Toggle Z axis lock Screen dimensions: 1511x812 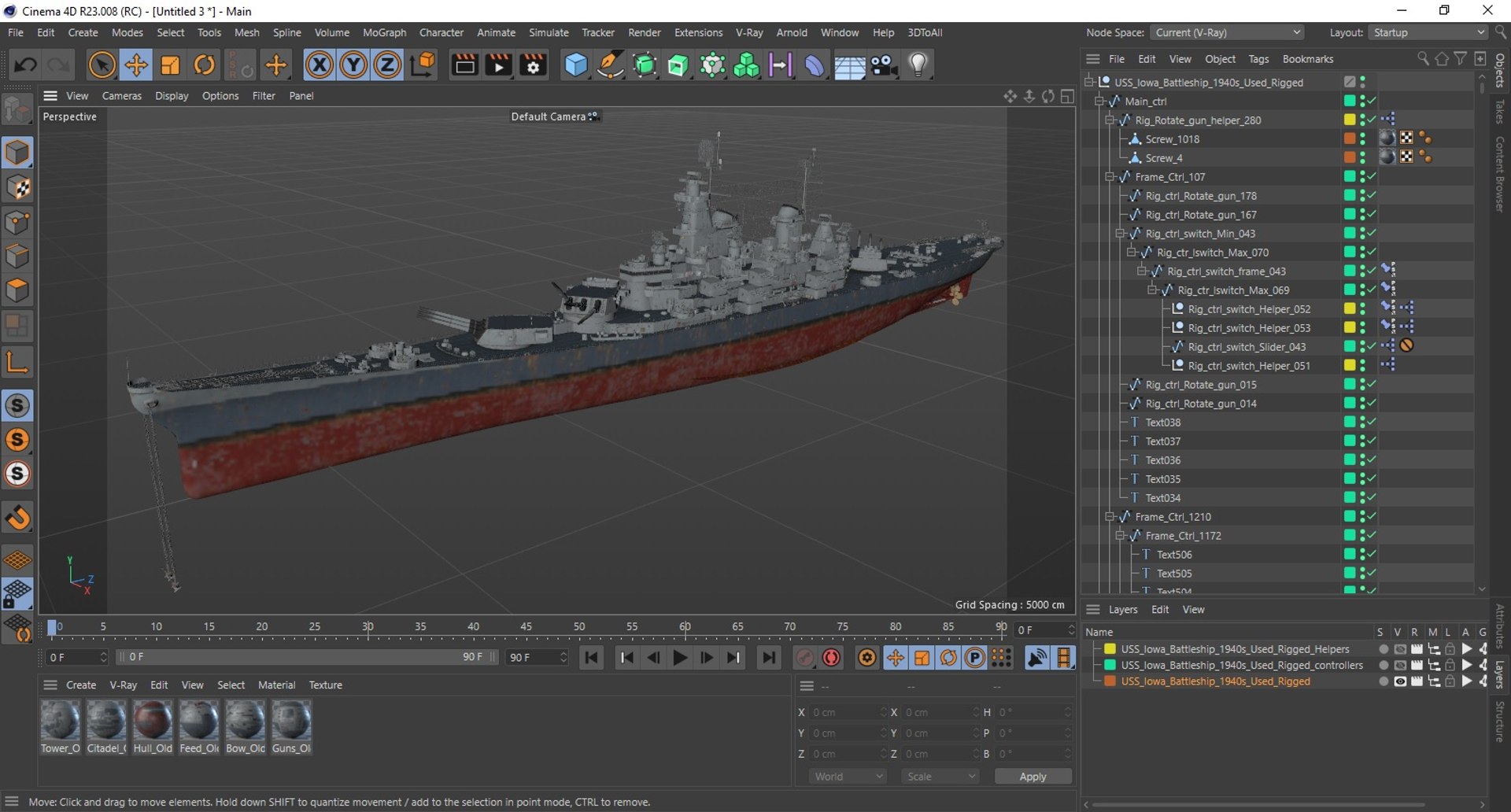click(x=387, y=65)
